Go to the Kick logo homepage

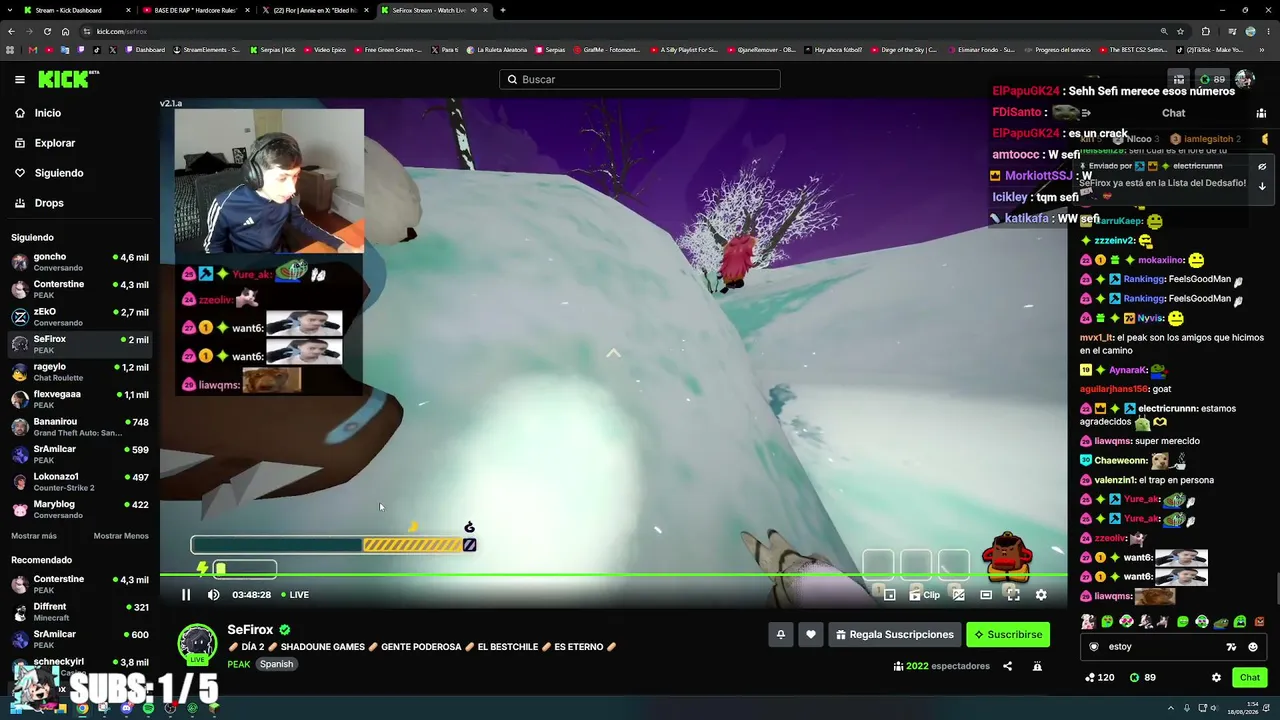click(x=68, y=79)
